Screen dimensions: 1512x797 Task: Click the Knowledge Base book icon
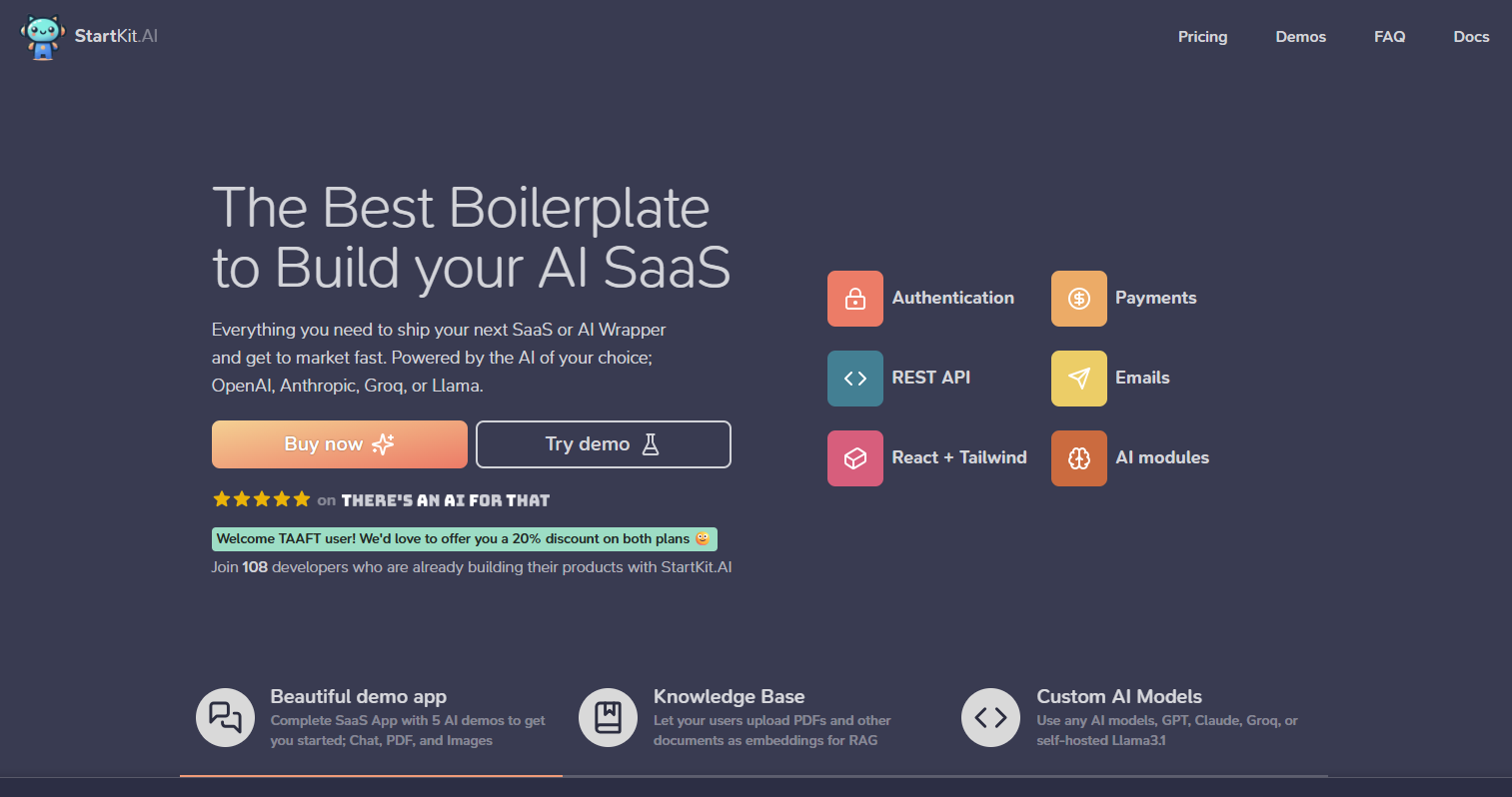608,717
